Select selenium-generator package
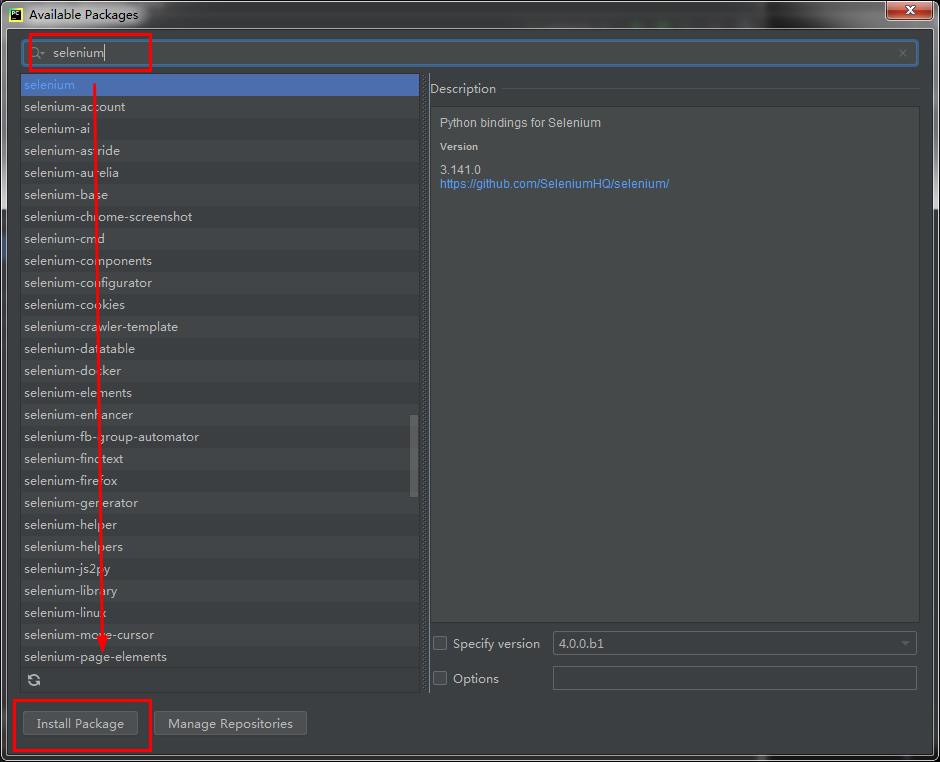The height and width of the screenshot is (762, 940). 219,502
